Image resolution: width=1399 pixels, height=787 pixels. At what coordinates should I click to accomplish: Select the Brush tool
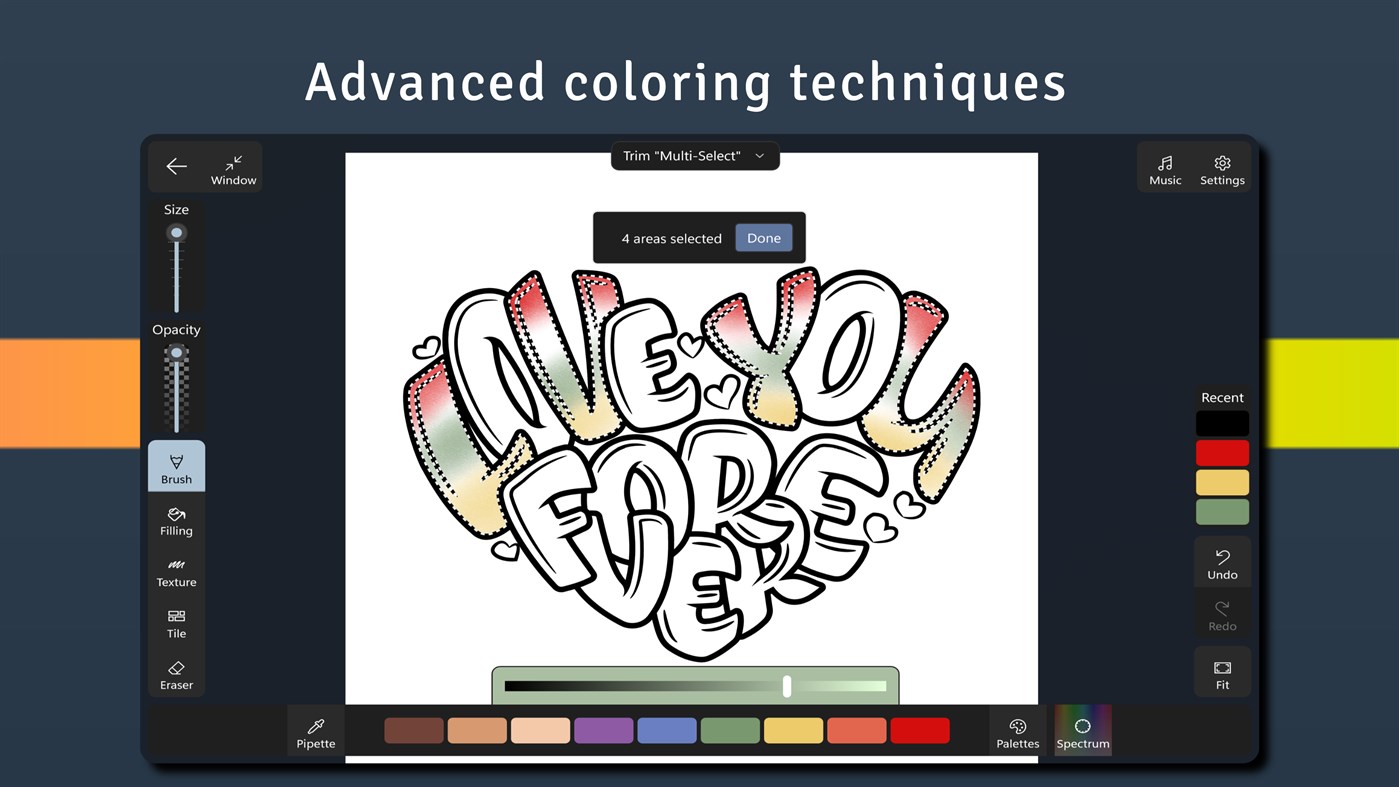click(x=176, y=466)
